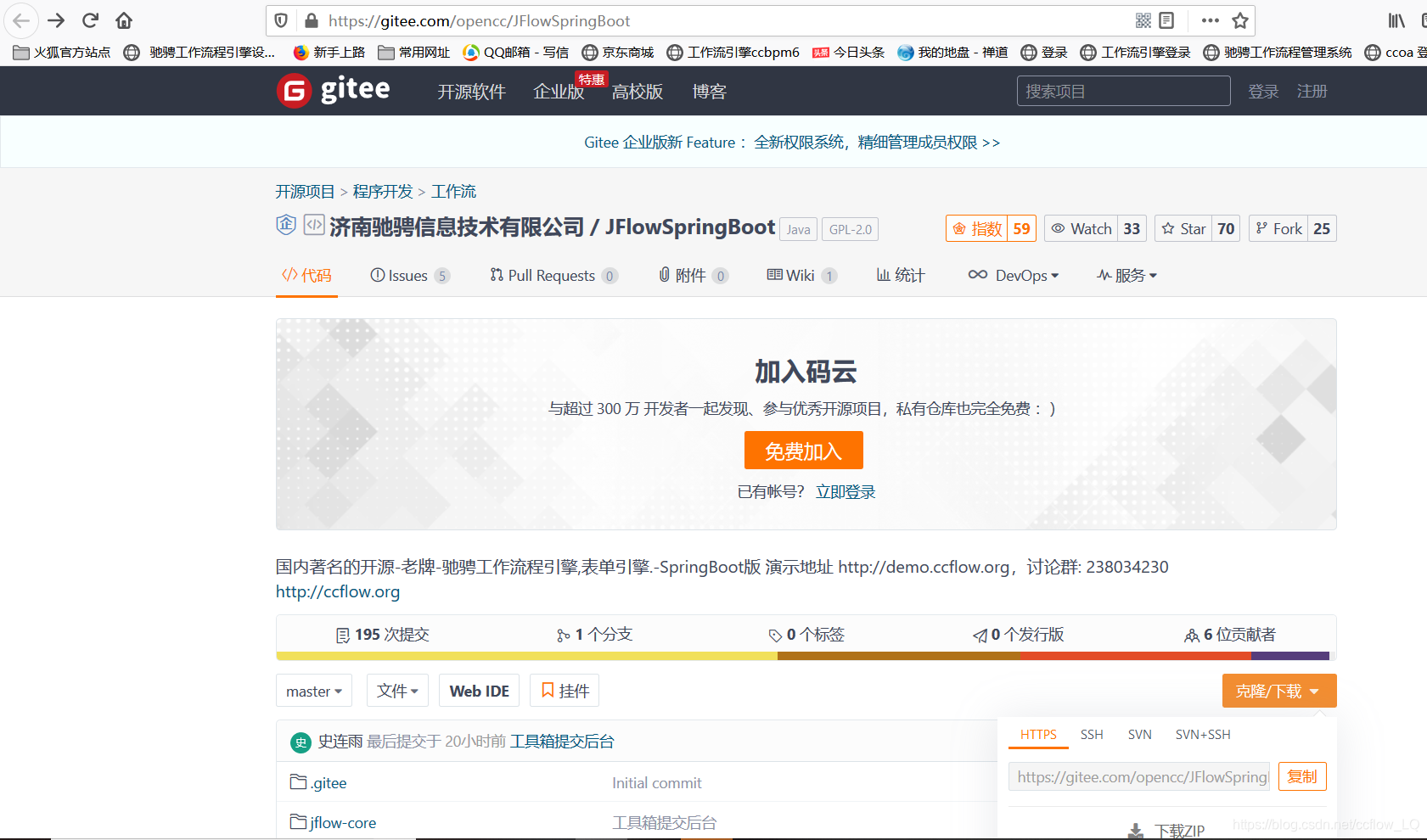Open 高校版 in the top navigation

(x=638, y=92)
